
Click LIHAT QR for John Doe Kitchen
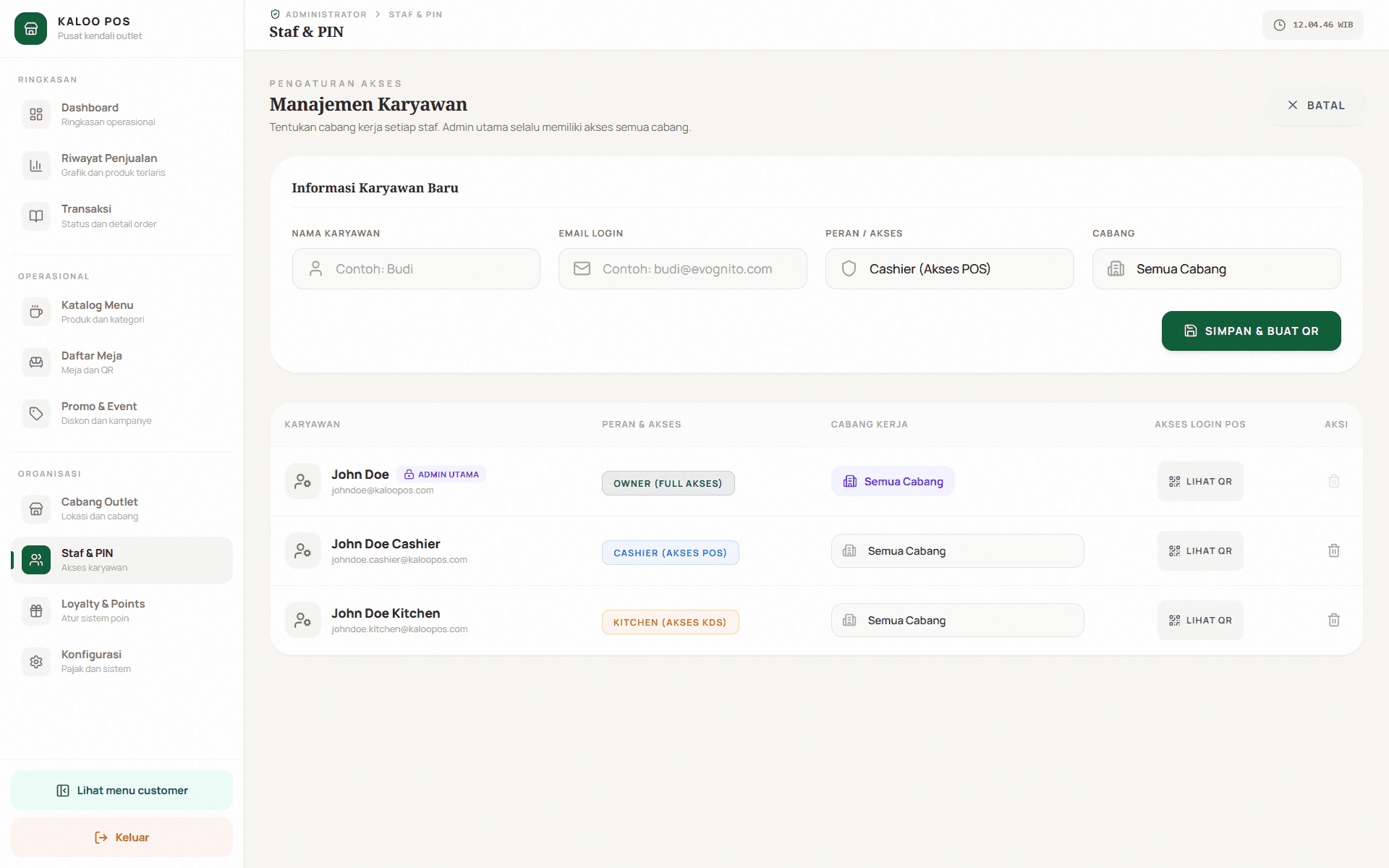(1200, 621)
